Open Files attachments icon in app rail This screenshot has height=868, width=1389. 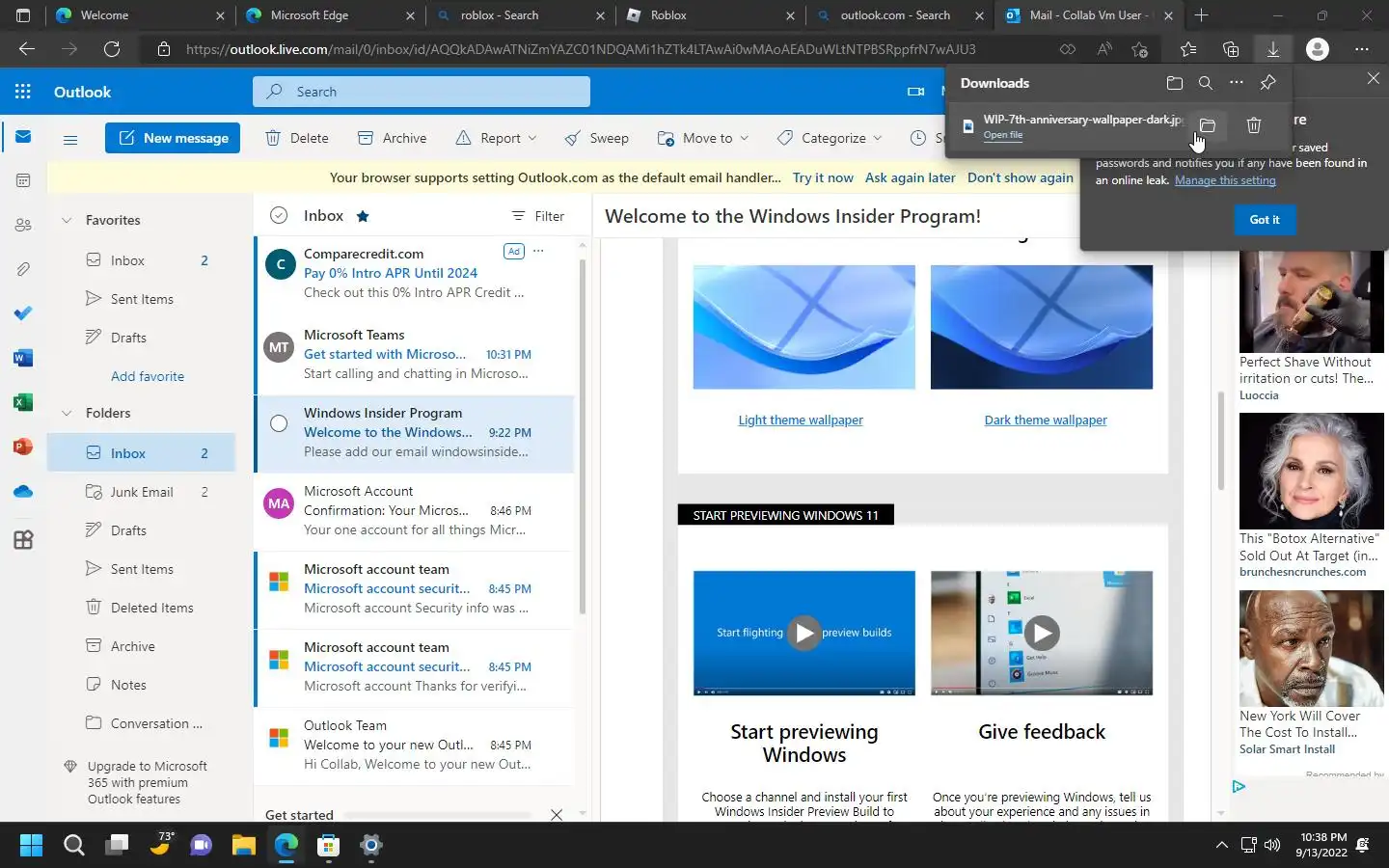pyautogui.click(x=23, y=269)
